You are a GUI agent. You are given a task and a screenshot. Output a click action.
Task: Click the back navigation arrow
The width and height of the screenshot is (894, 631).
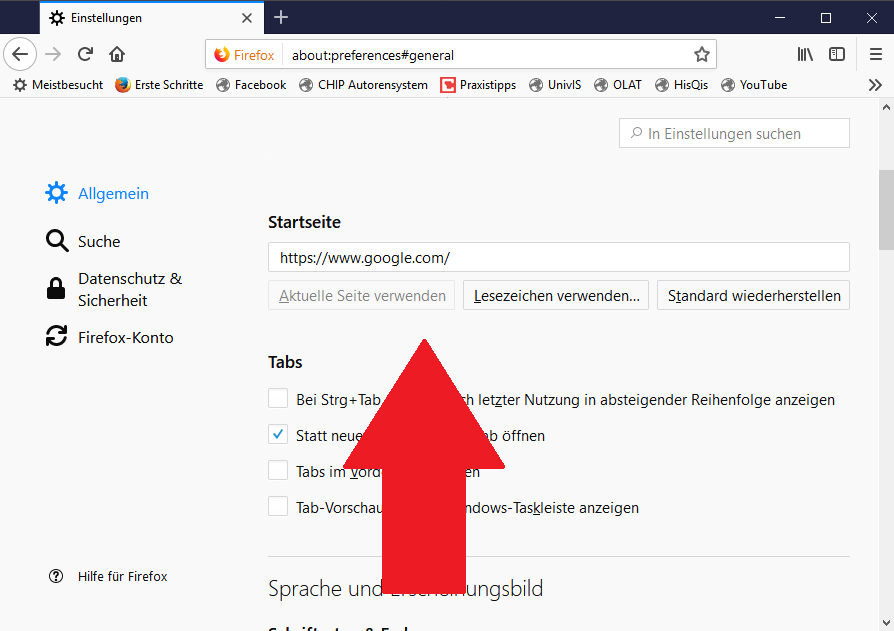click(x=20, y=54)
